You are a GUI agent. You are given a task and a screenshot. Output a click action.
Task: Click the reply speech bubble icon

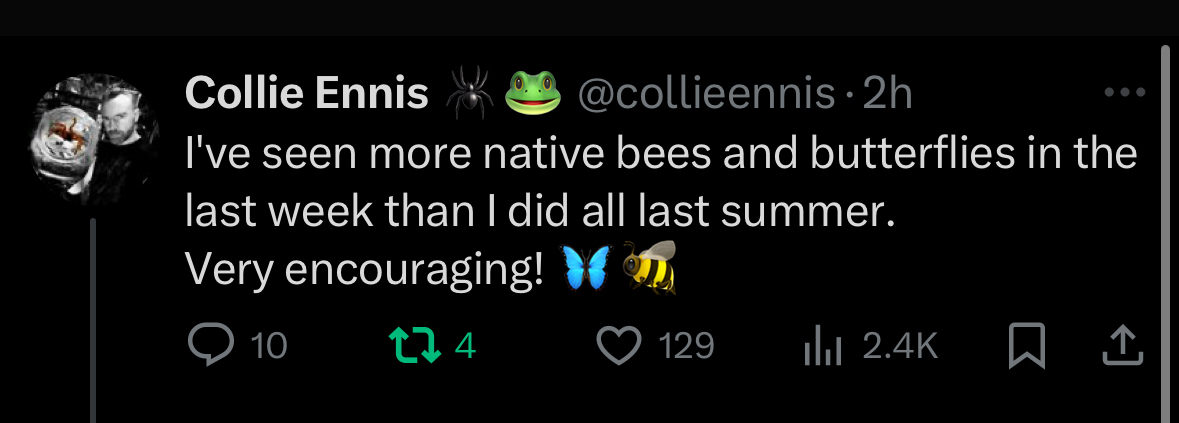(209, 345)
